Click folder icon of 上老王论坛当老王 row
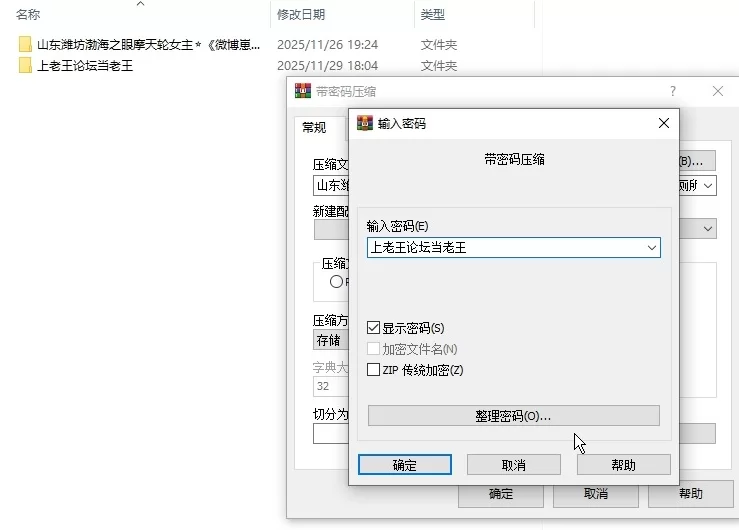 (x=25, y=65)
